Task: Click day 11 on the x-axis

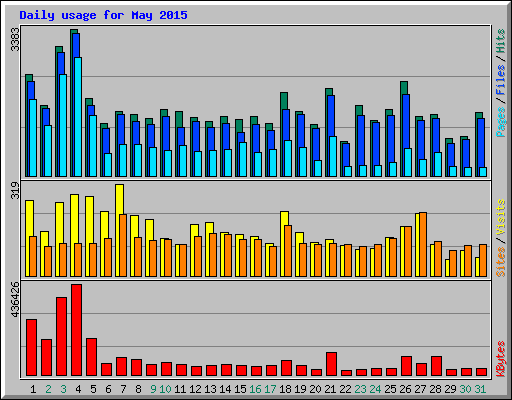Action: pyautogui.click(x=180, y=389)
